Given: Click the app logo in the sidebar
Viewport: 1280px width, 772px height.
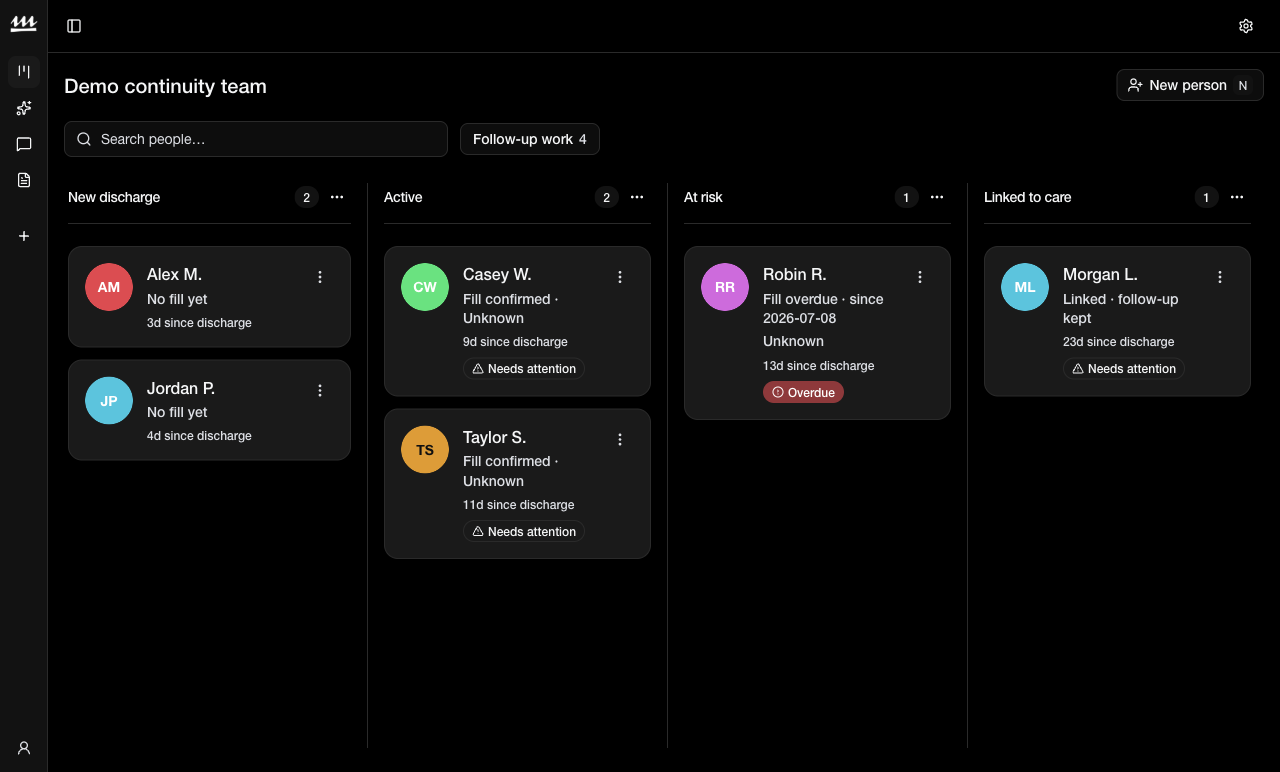Looking at the screenshot, I should (x=23, y=25).
